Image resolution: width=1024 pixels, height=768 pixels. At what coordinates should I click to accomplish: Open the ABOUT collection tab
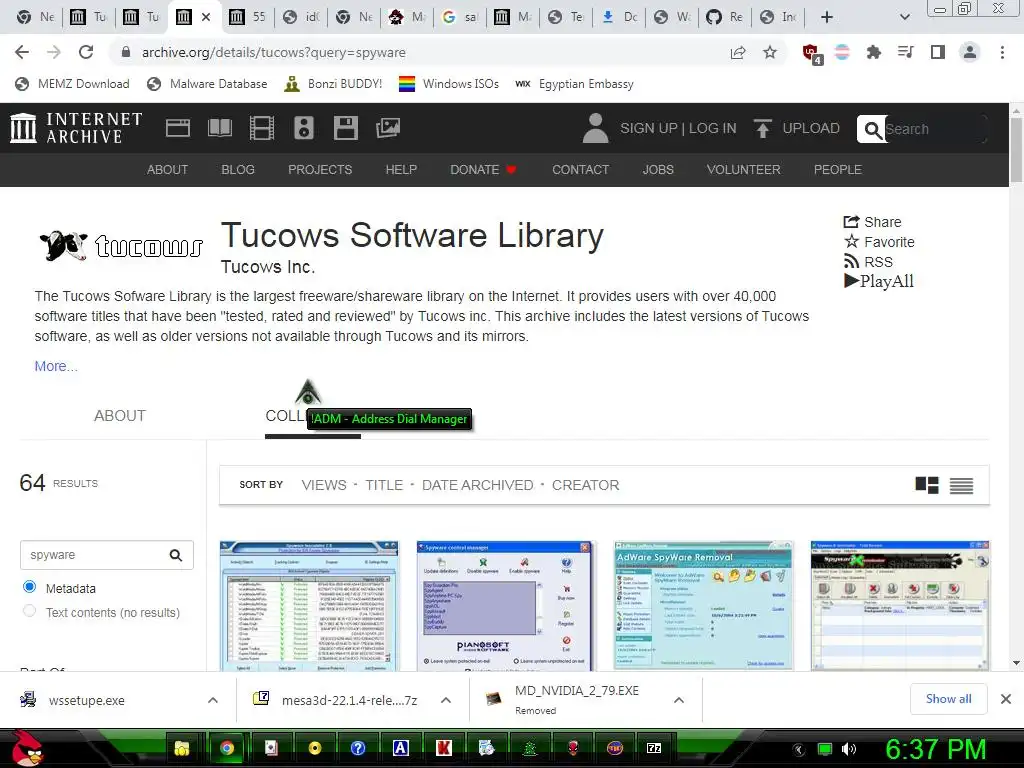pos(120,416)
